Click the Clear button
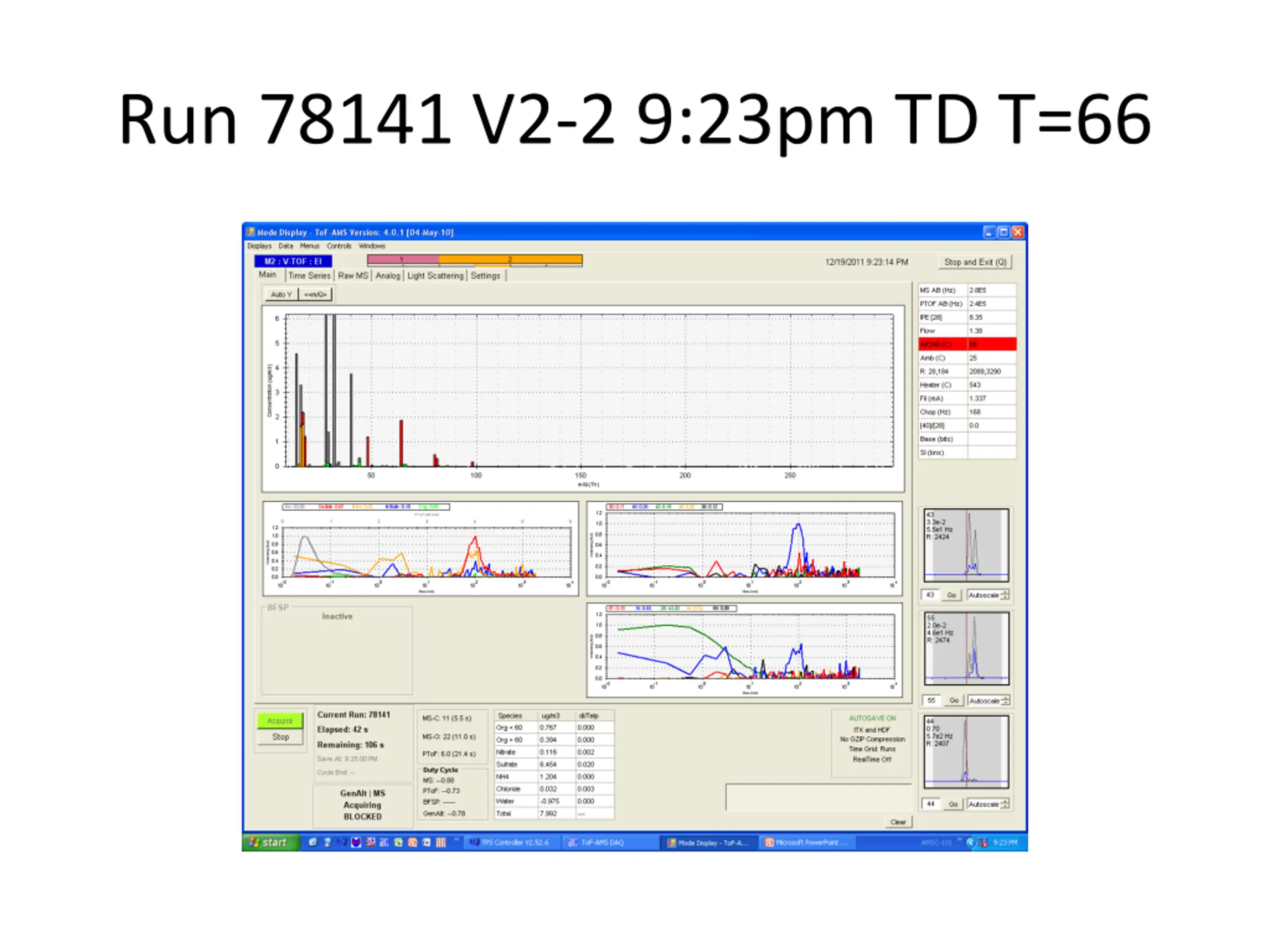This screenshot has height=952, width=1270. [x=898, y=822]
